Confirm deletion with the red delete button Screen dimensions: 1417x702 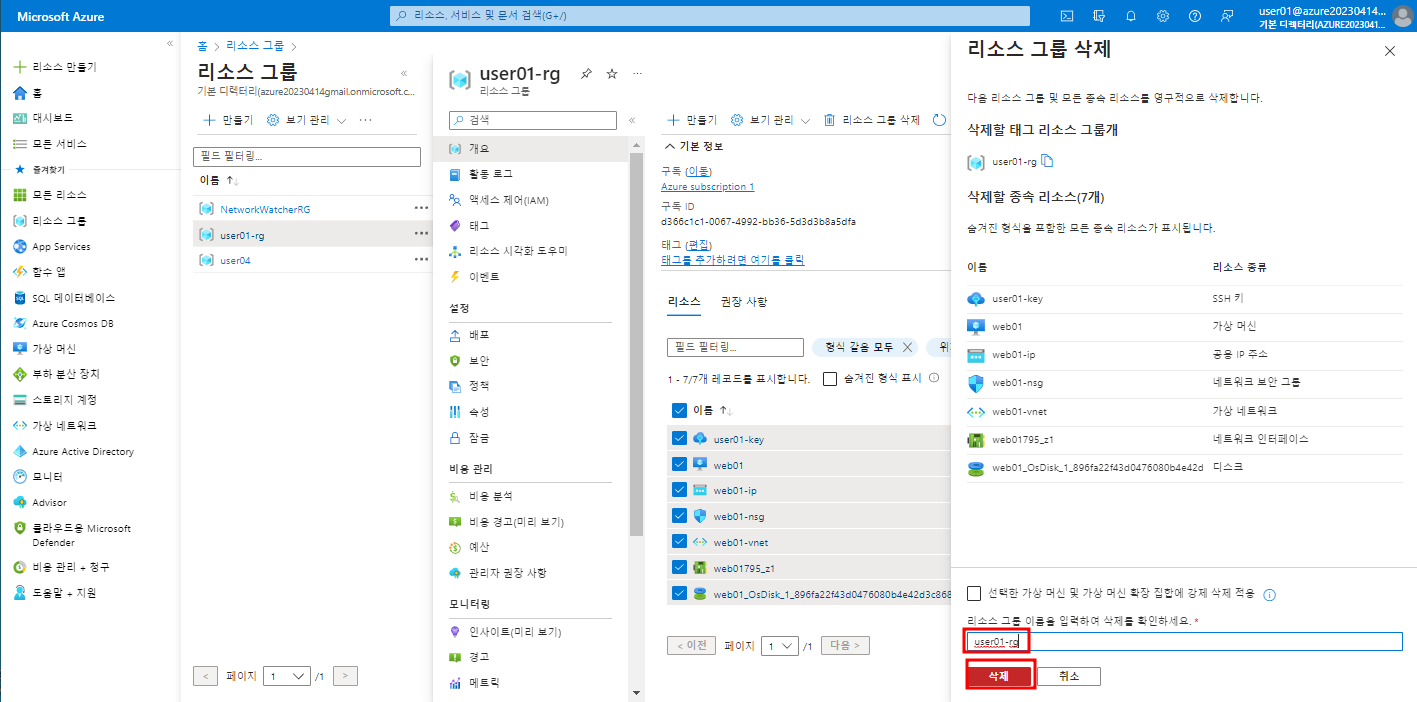999,676
